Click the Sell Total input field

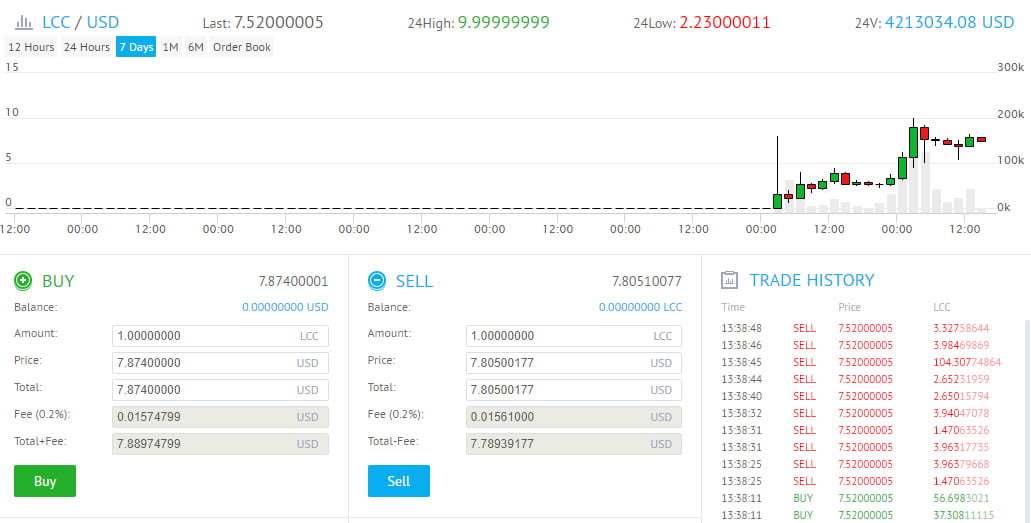(x=573, y=389)
